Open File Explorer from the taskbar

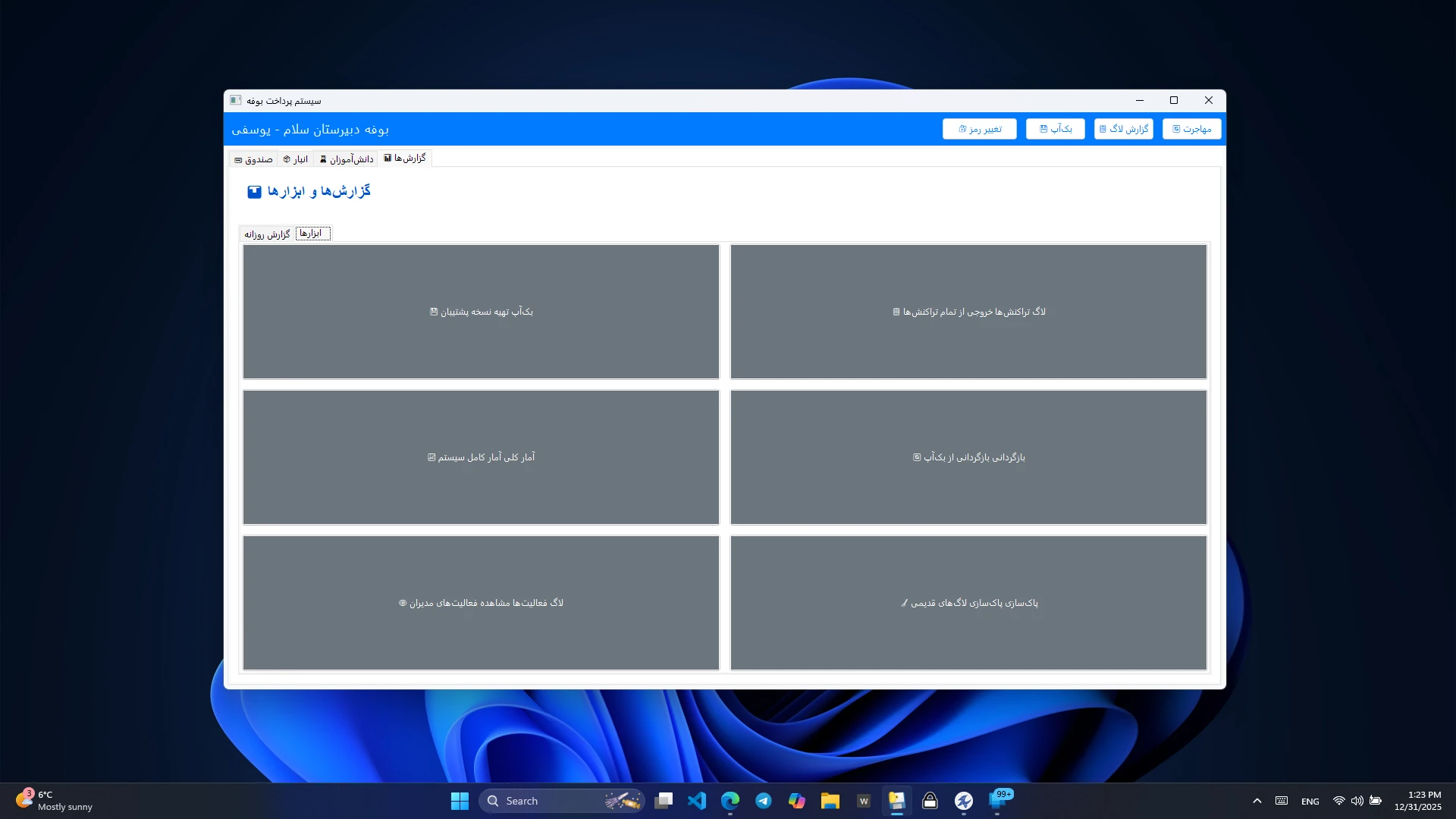(830, 801)
